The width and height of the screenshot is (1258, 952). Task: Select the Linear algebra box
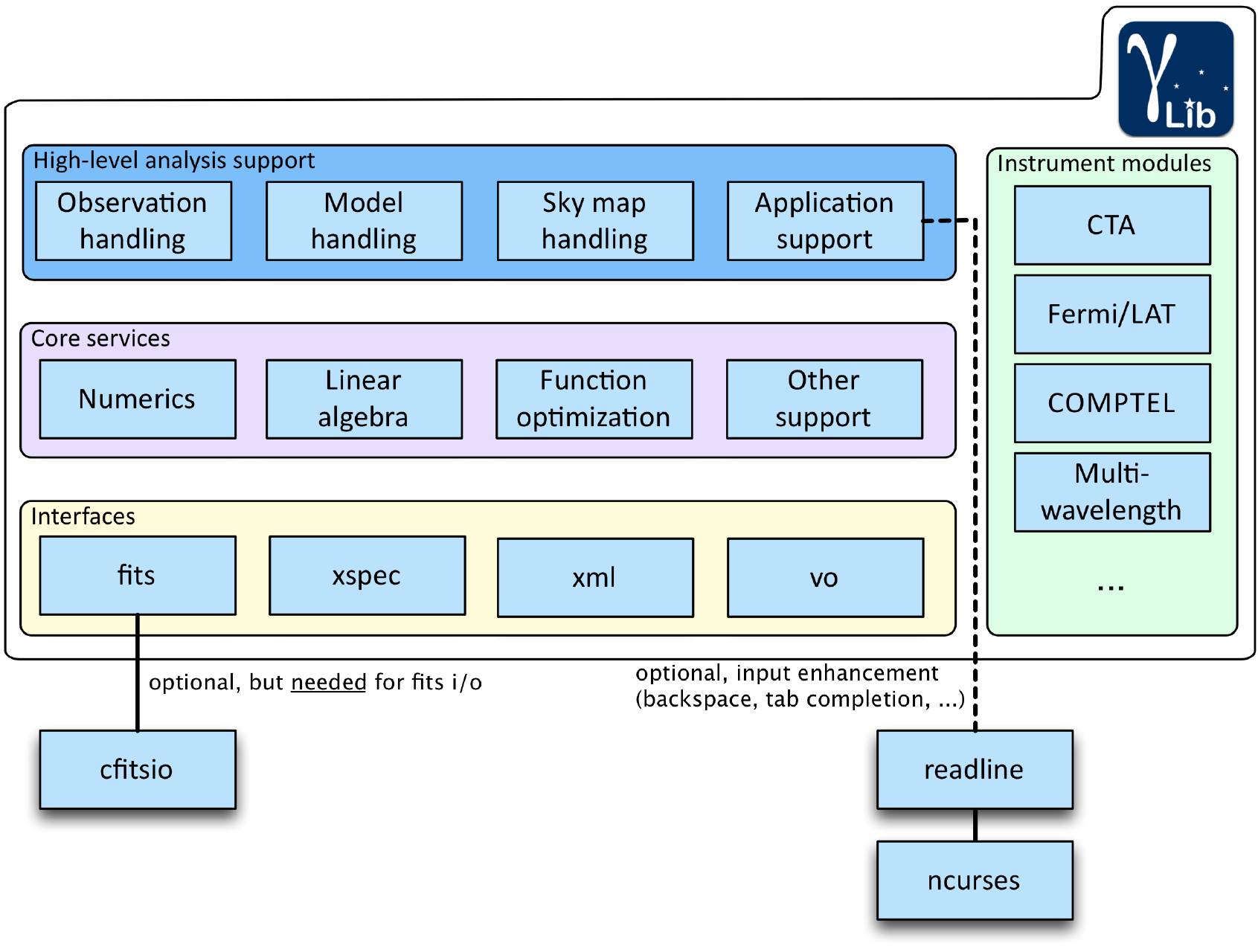[x=364, y=399]
